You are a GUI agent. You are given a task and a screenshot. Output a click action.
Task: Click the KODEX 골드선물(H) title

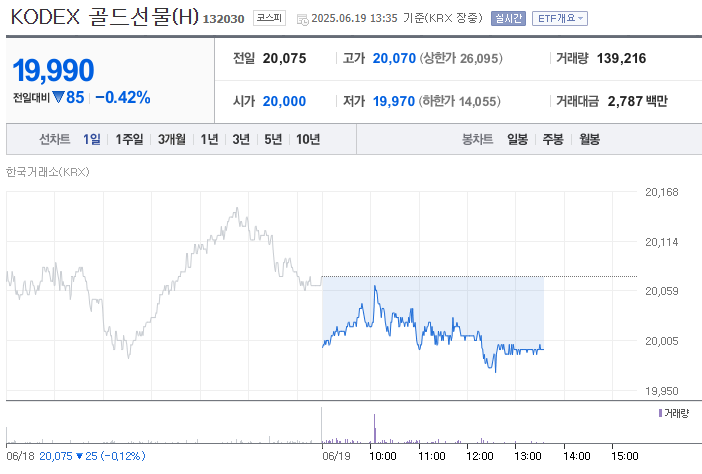(x=104, y=17)
